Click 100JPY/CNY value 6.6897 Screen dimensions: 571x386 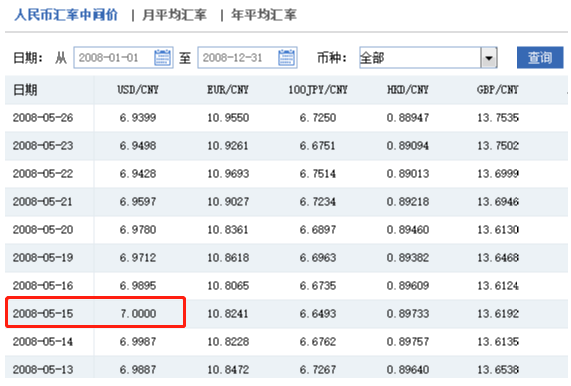pyautogui.click(x=318, y=230)
